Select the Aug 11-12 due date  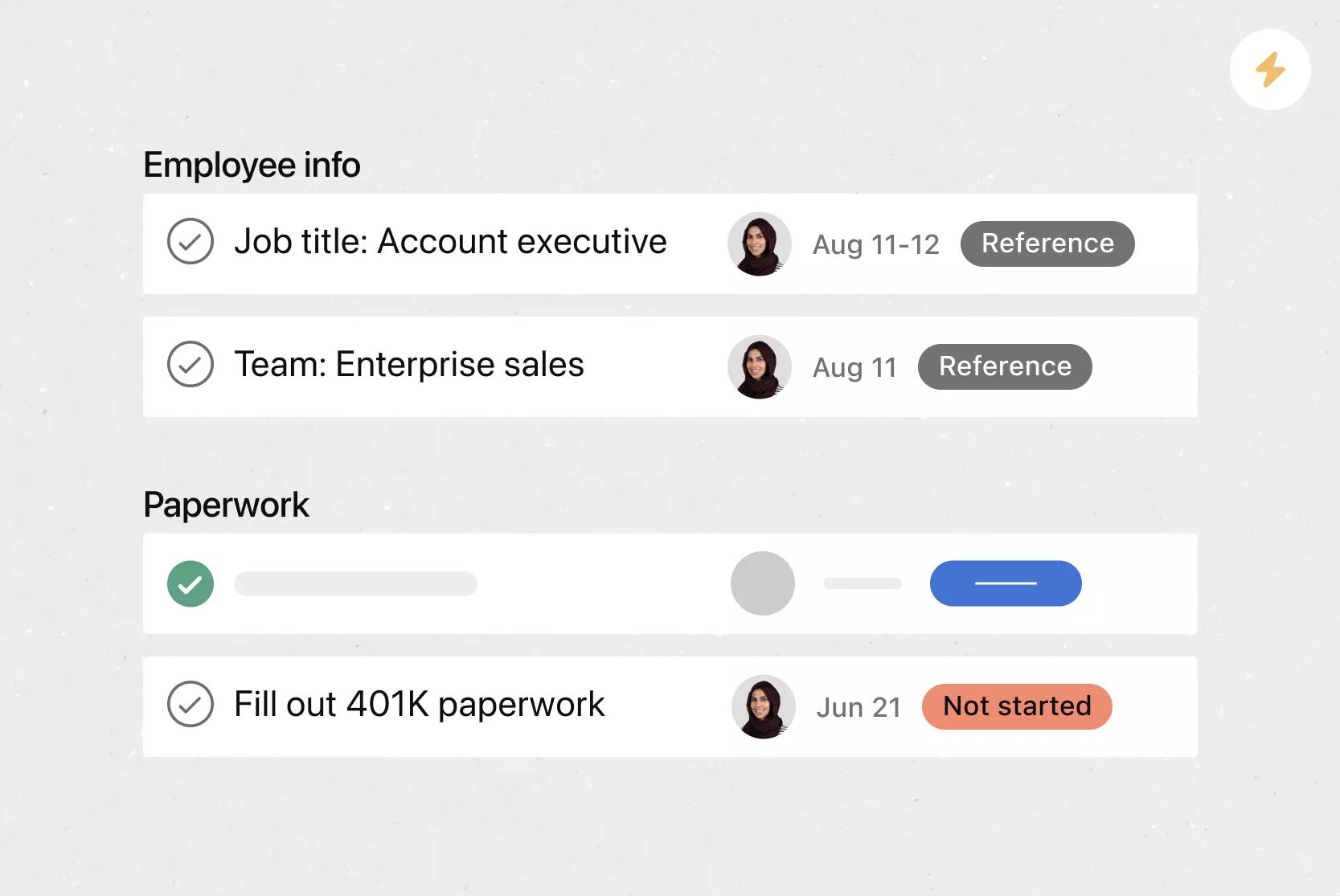876,244
